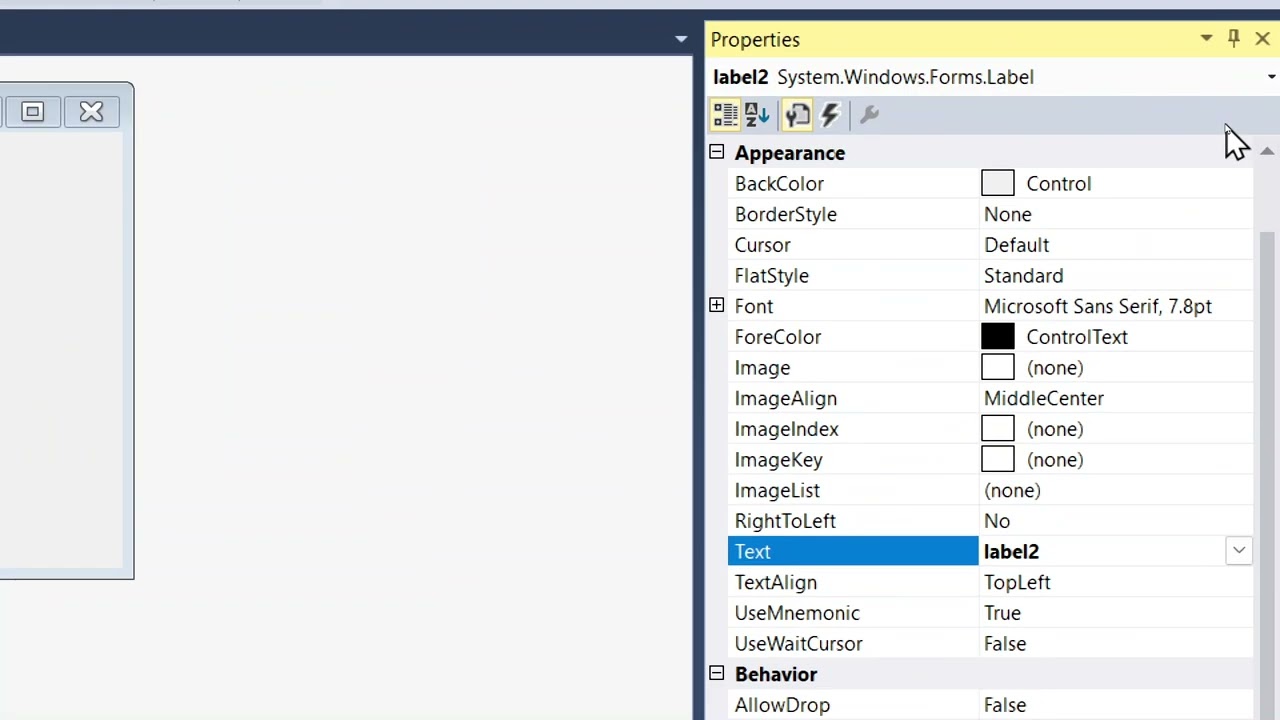Image resolution: width=1280 pixels, height=720 pixels.
Task: Click the ForeColor black color swatch
Action: [997, 337]
